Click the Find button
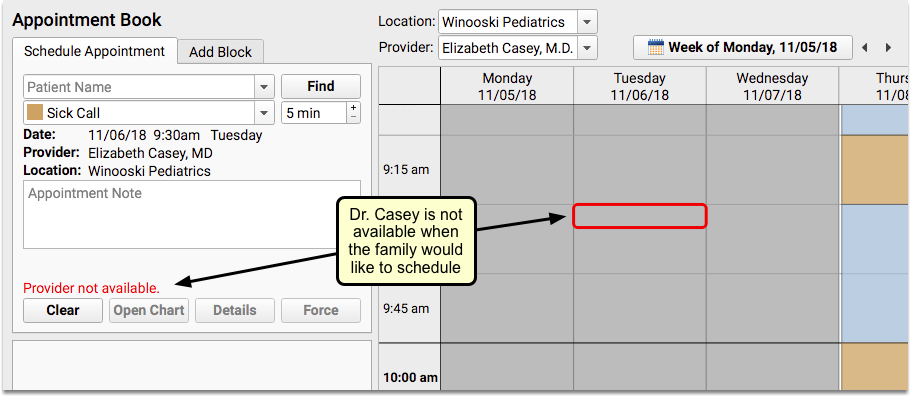 tap(321, 87)
